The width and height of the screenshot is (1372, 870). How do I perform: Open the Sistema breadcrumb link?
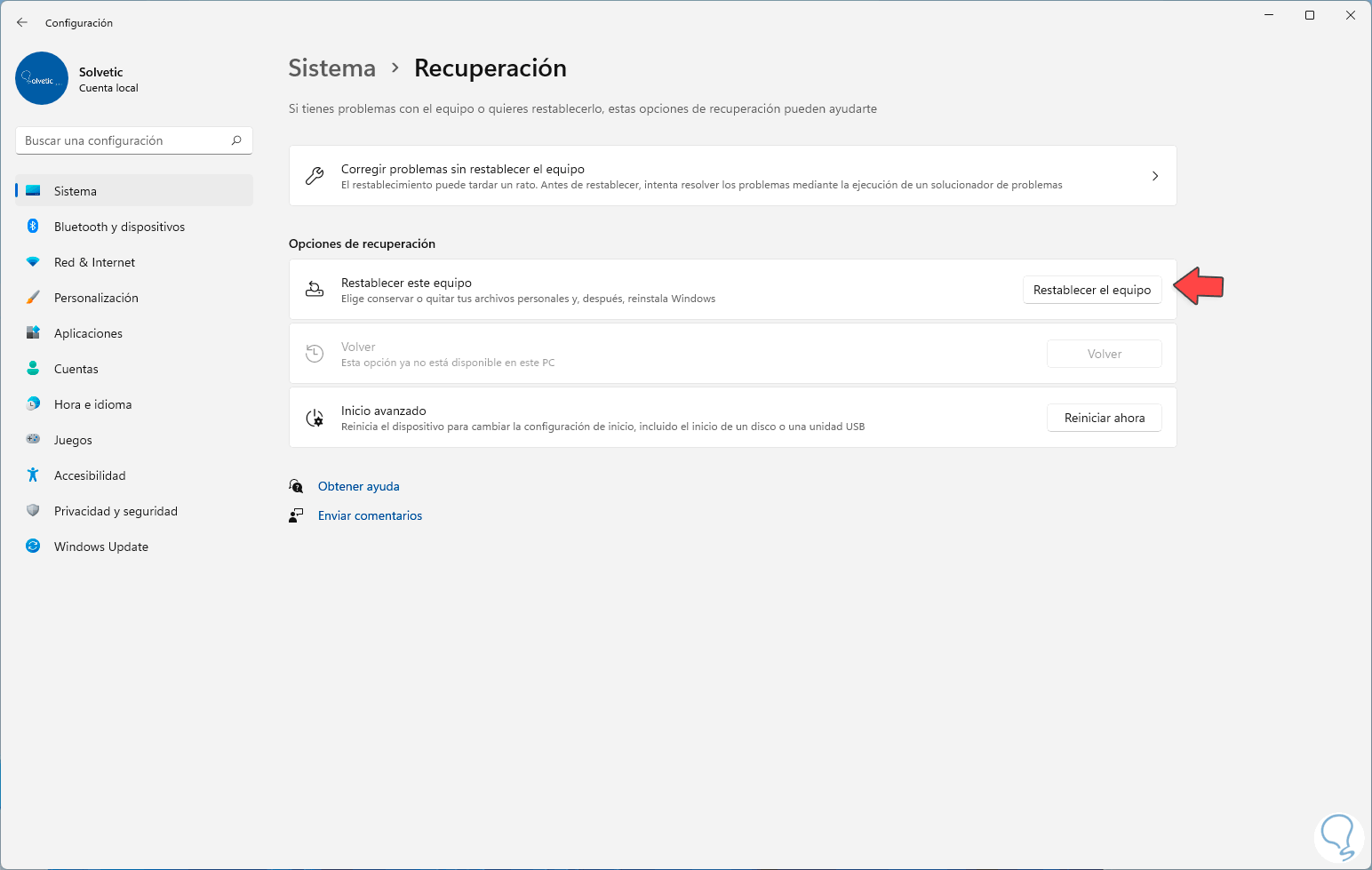[331, 68]
